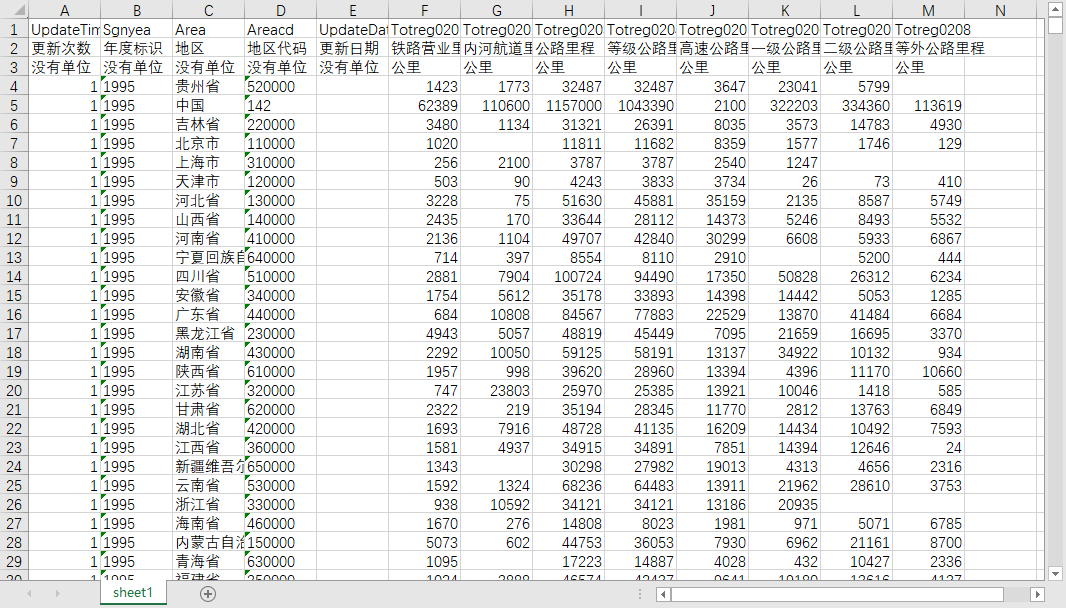Select cell with value 100724
1066x608 pixels.
[x=569, y=276]
